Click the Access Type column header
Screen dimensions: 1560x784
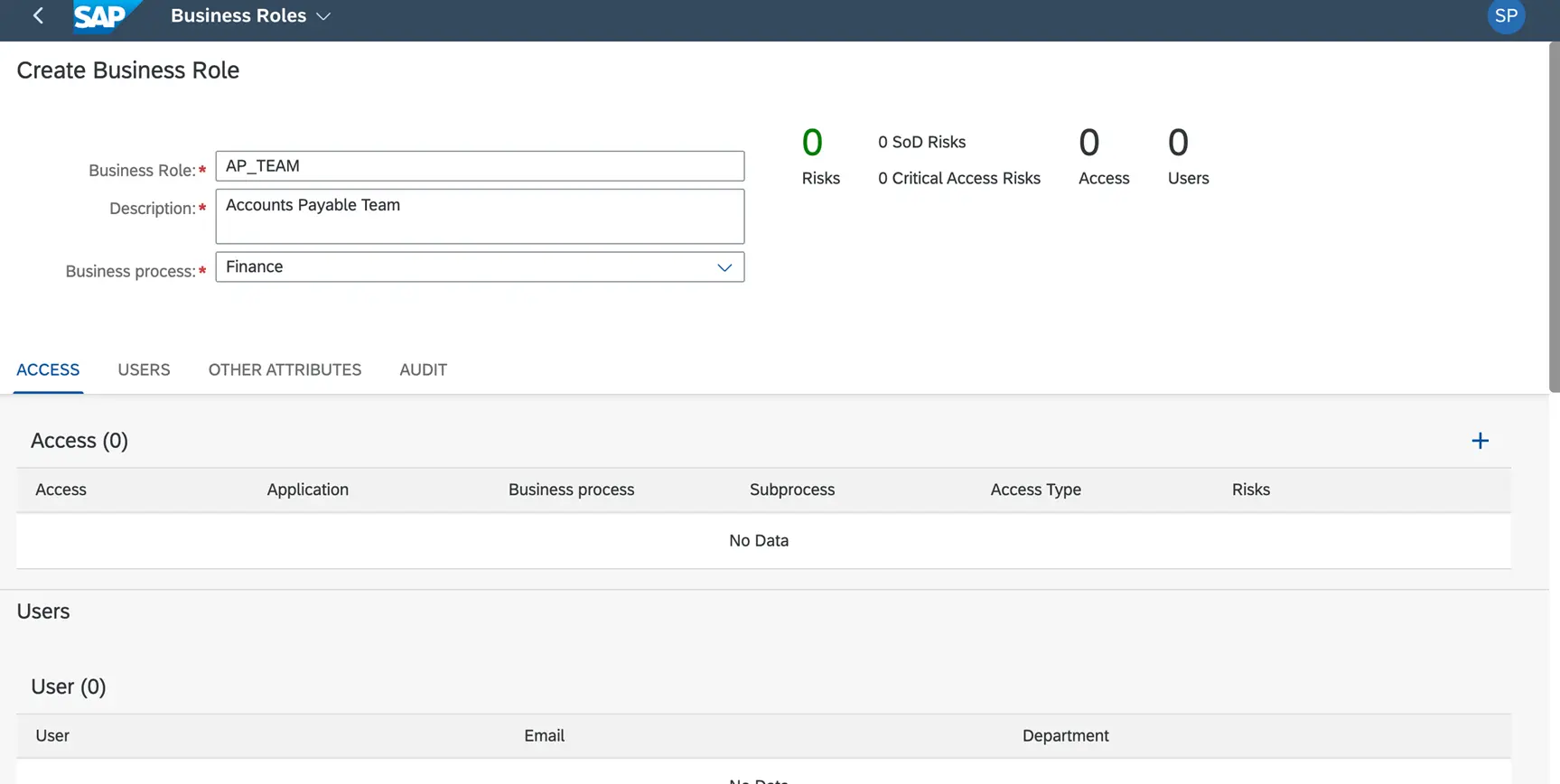coord(1035,490)
